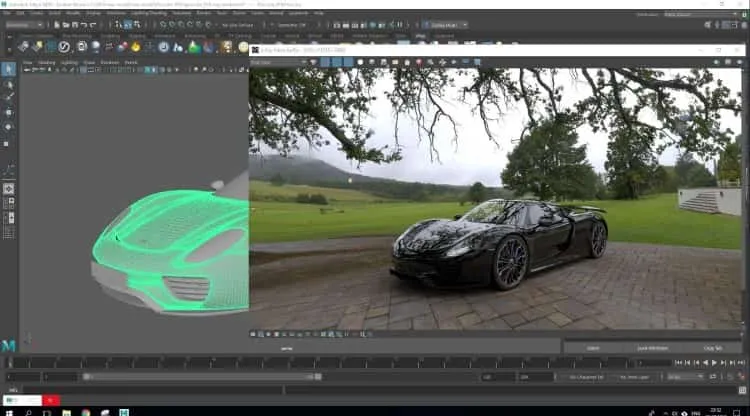Open the playback speed dropdown near the range slider
Screen dimensions: 750x416
pyautogui.click(x=685, y=377)
